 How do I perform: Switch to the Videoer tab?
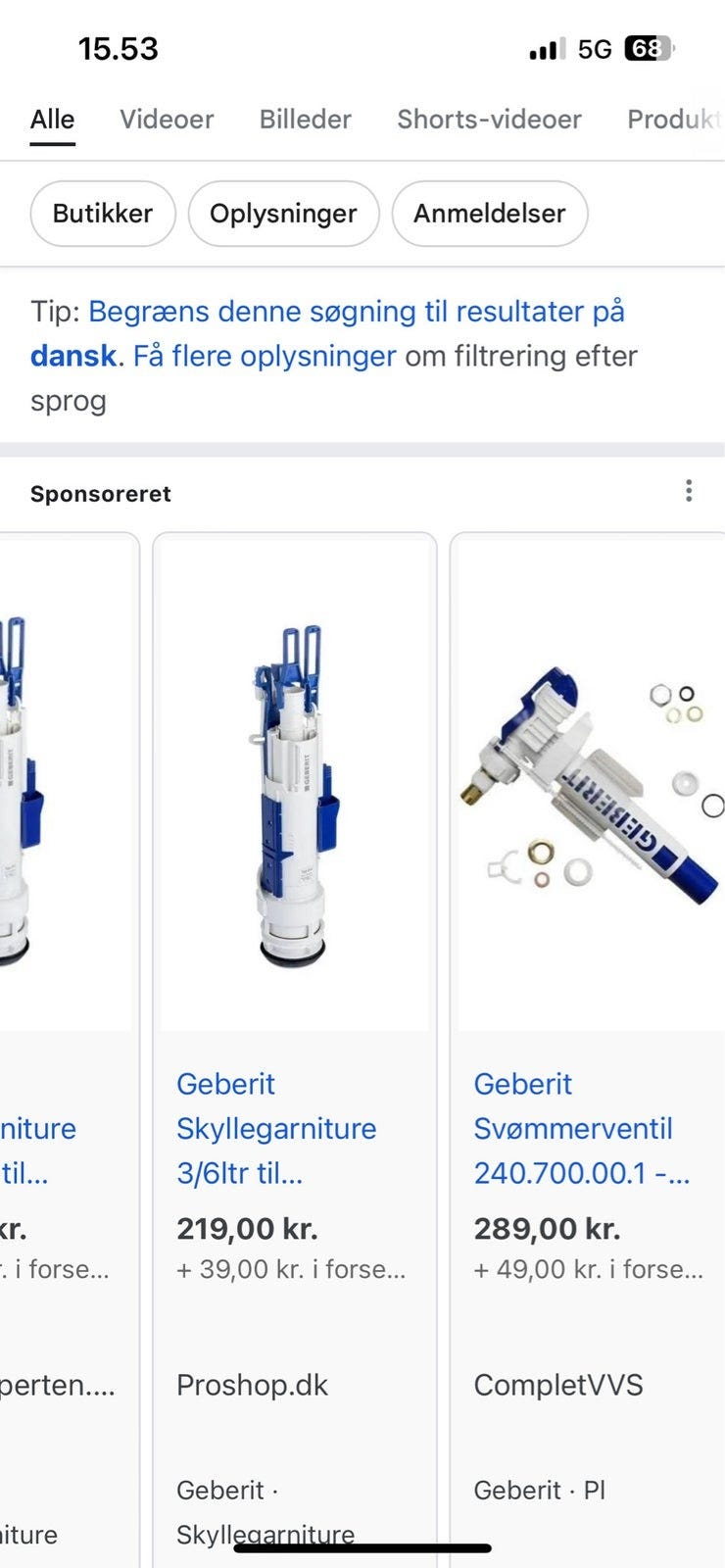pyautogui.click(x=167, y=120)
